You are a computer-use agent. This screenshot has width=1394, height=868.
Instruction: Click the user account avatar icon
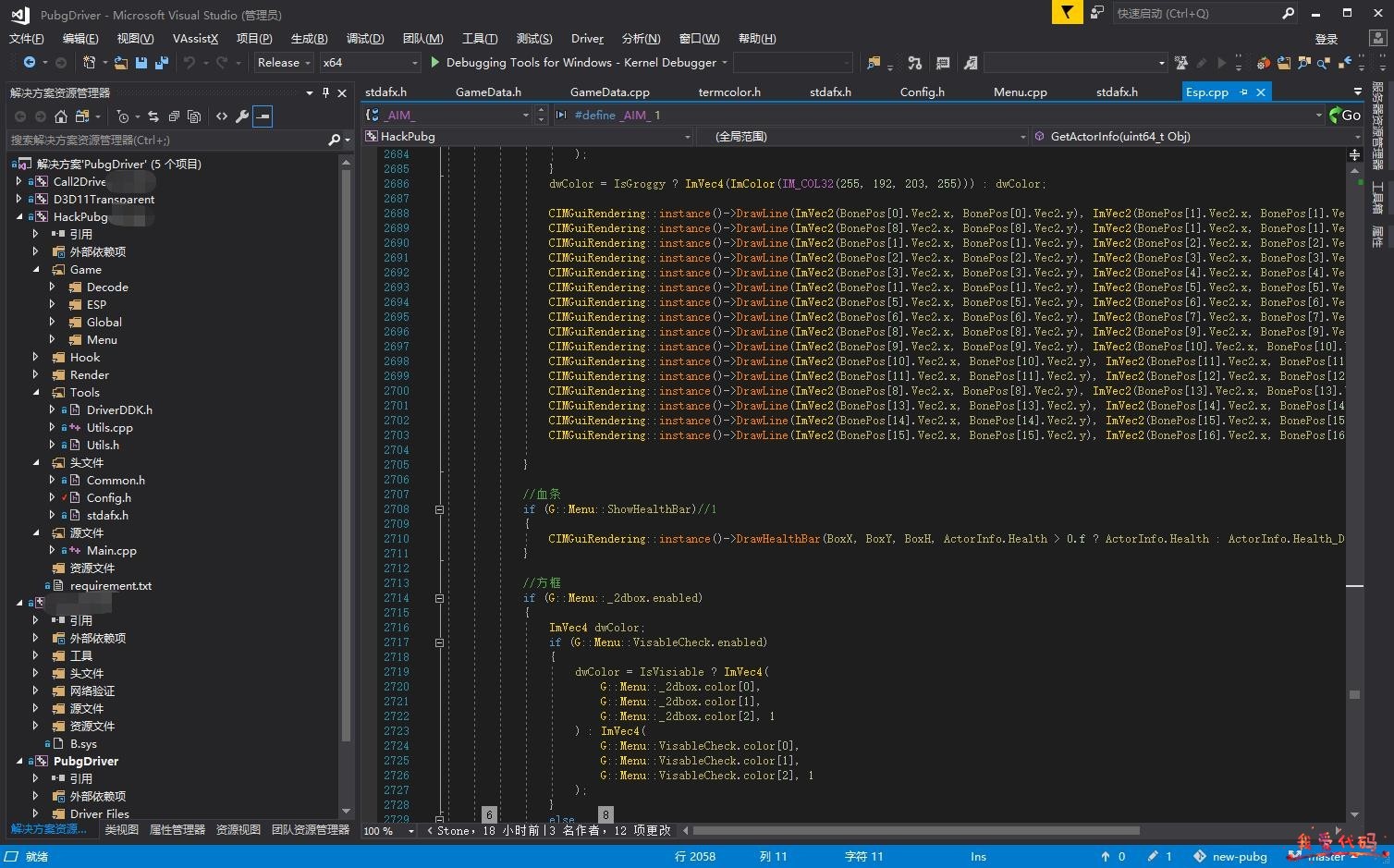(x=1378, y=38)
